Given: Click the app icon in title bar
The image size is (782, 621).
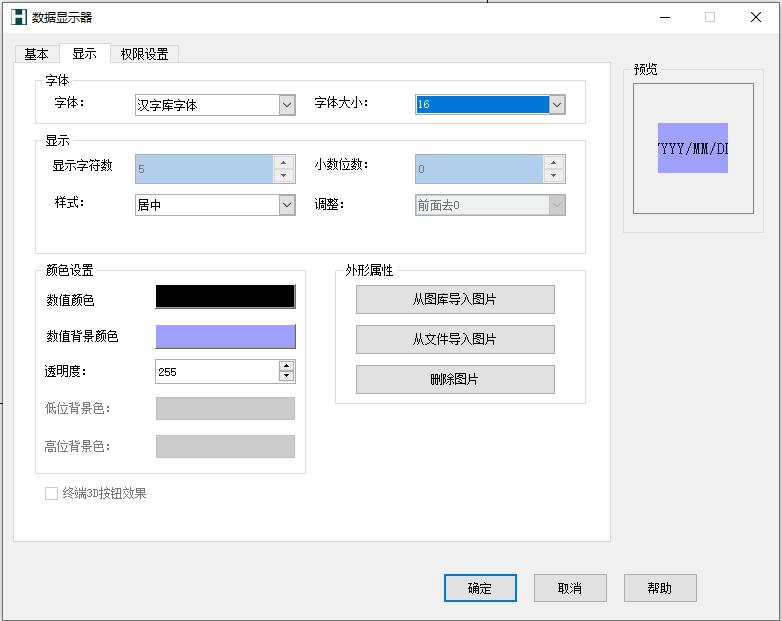Looking at the screenshot, I should click(x=17, y=17).
